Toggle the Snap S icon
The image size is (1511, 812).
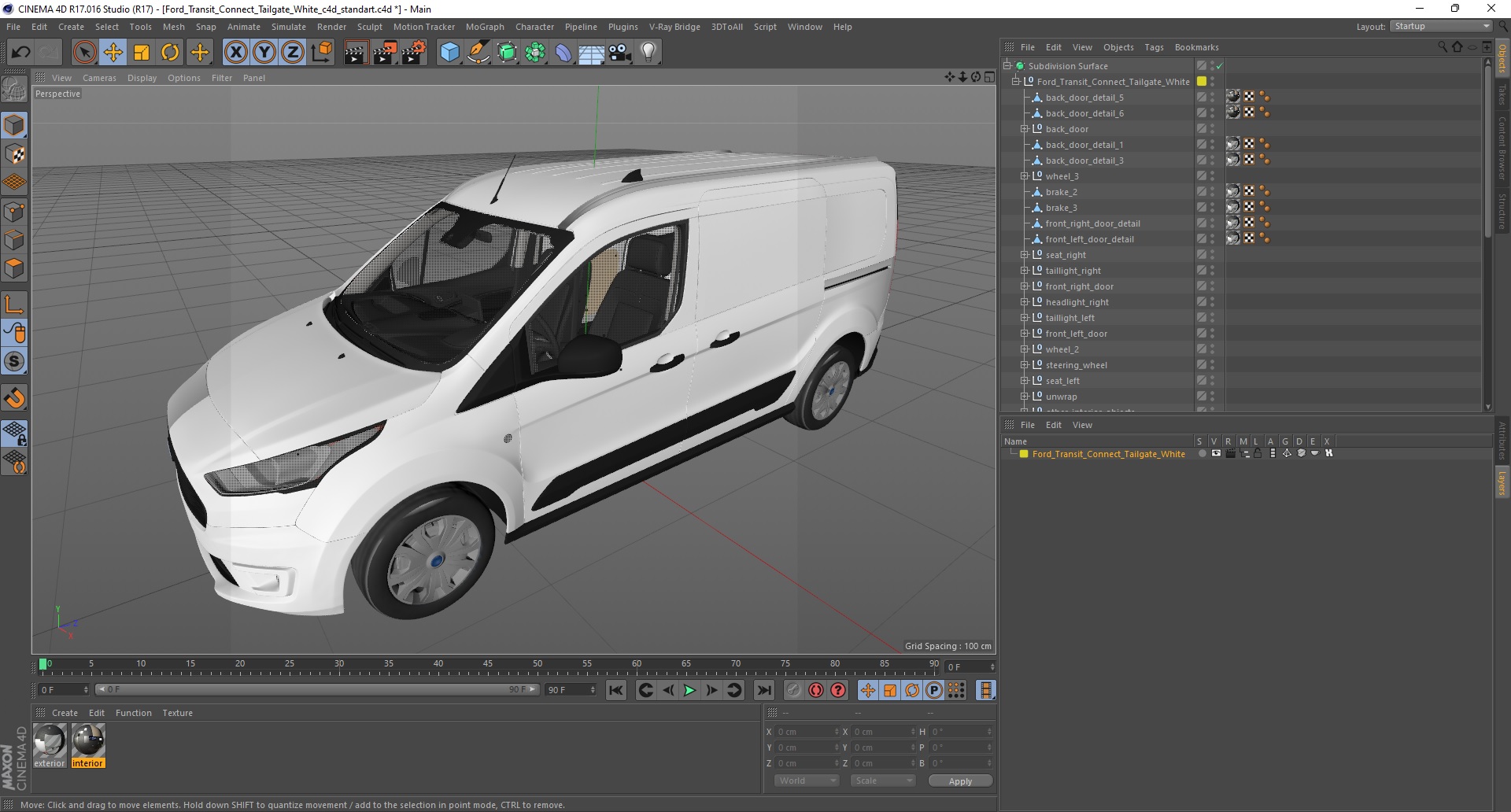point(14,362)
